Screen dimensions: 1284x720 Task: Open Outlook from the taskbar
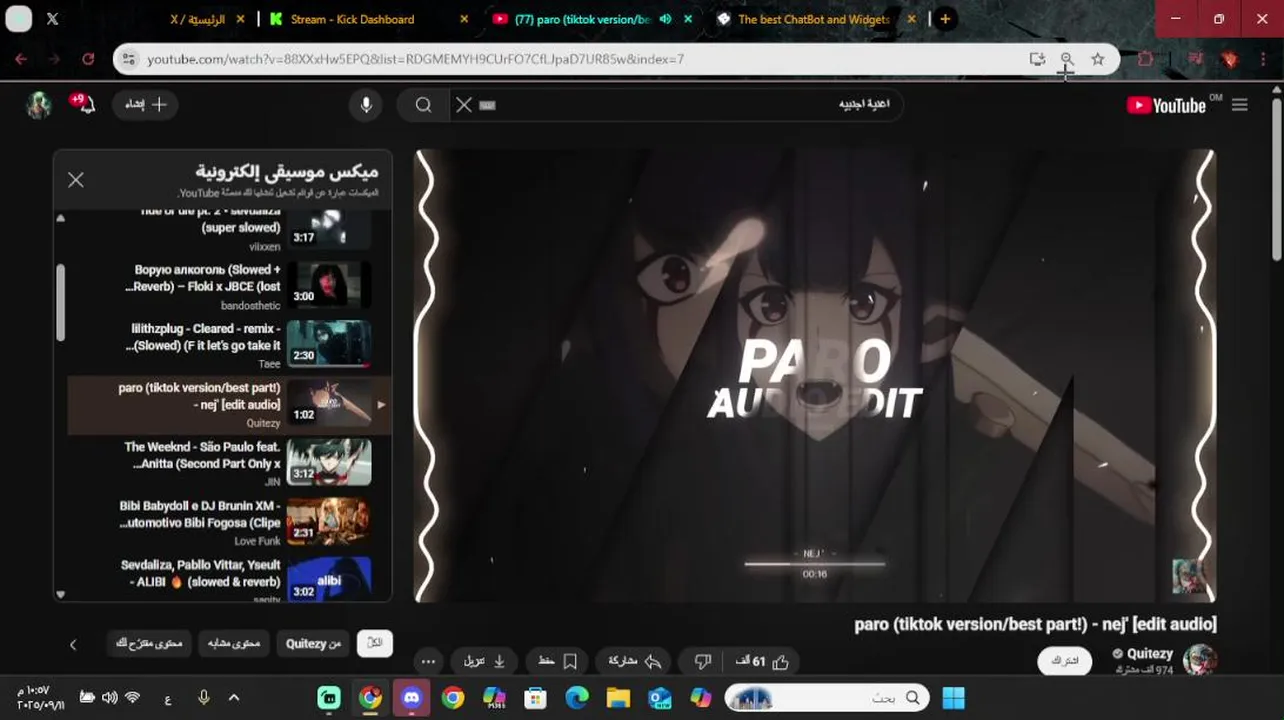pyautogui.click(x=660, y=697)
